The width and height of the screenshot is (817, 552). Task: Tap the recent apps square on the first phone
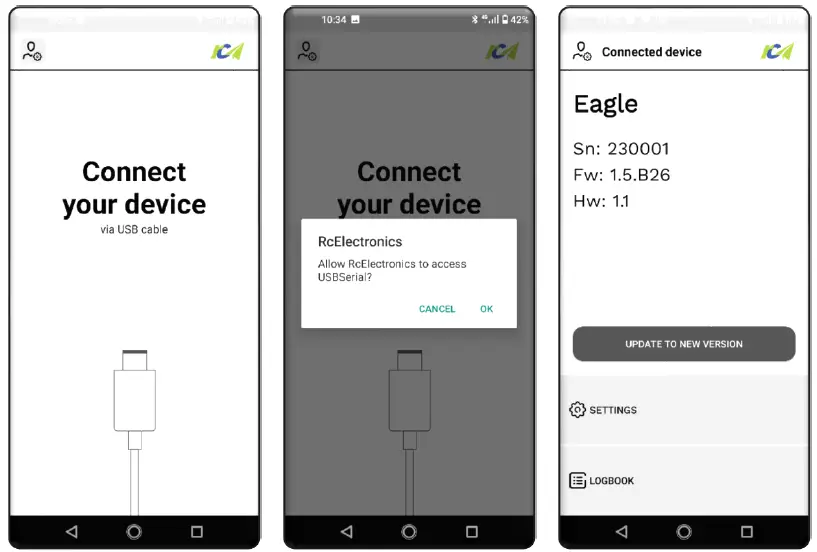point(197,531)
